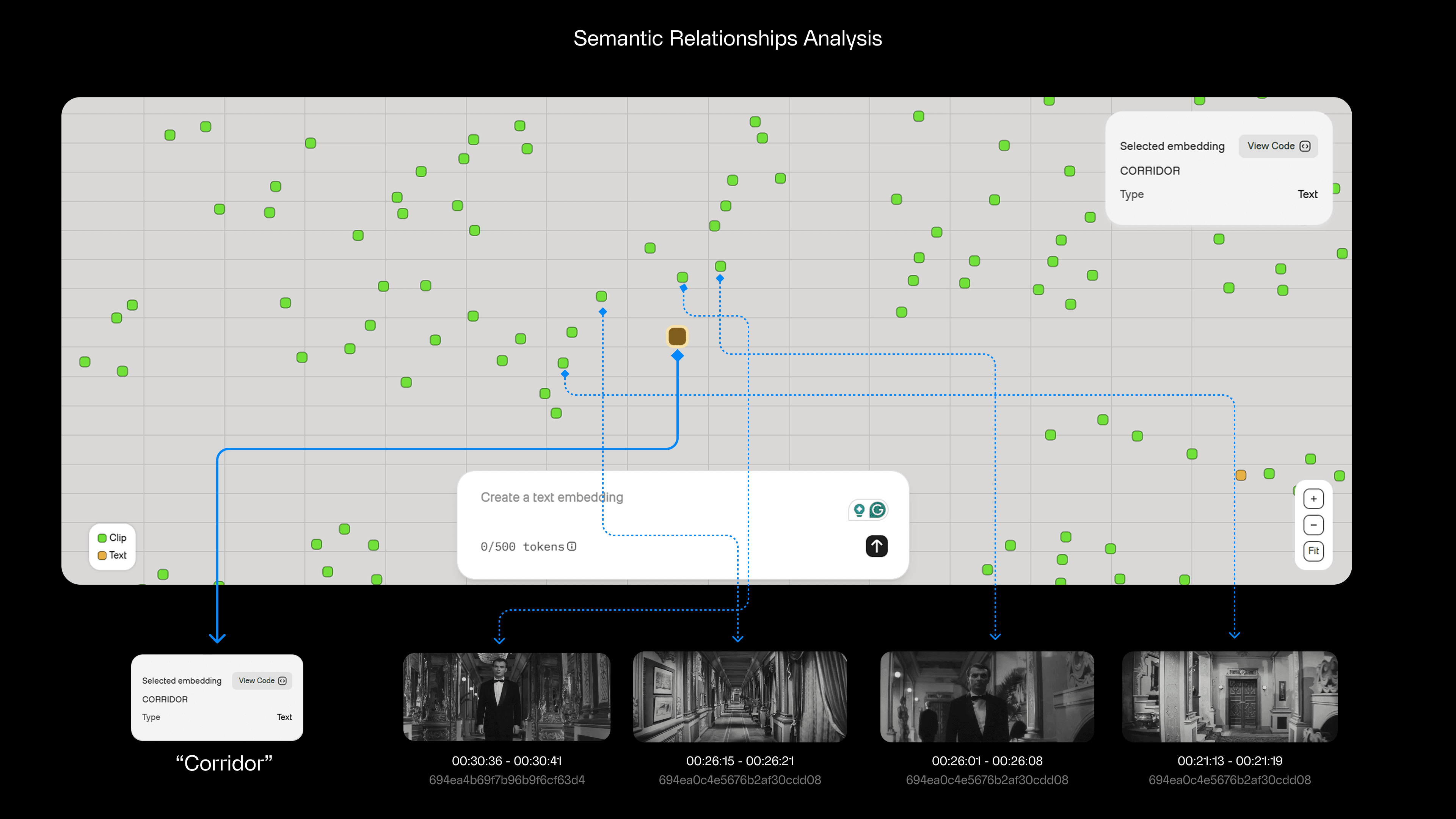Viewport: 1456px width, 819px height.
Task: Click the blue diamond marker below the CORRIDOR node
Action: coord(677,356)
